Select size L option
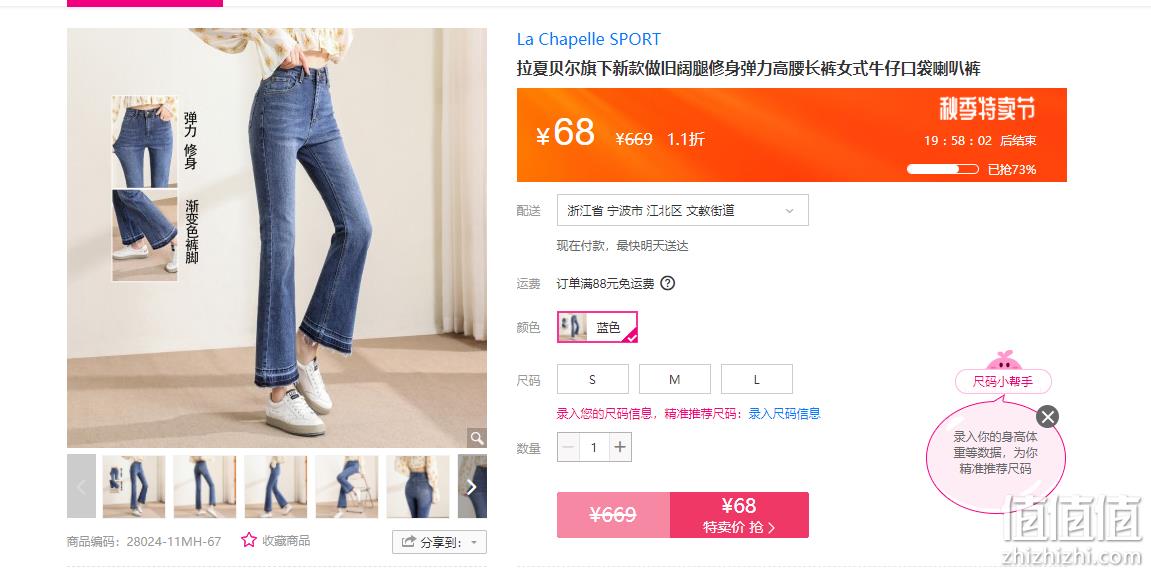This screenshot has height=574, width=1151. (757, 379)
